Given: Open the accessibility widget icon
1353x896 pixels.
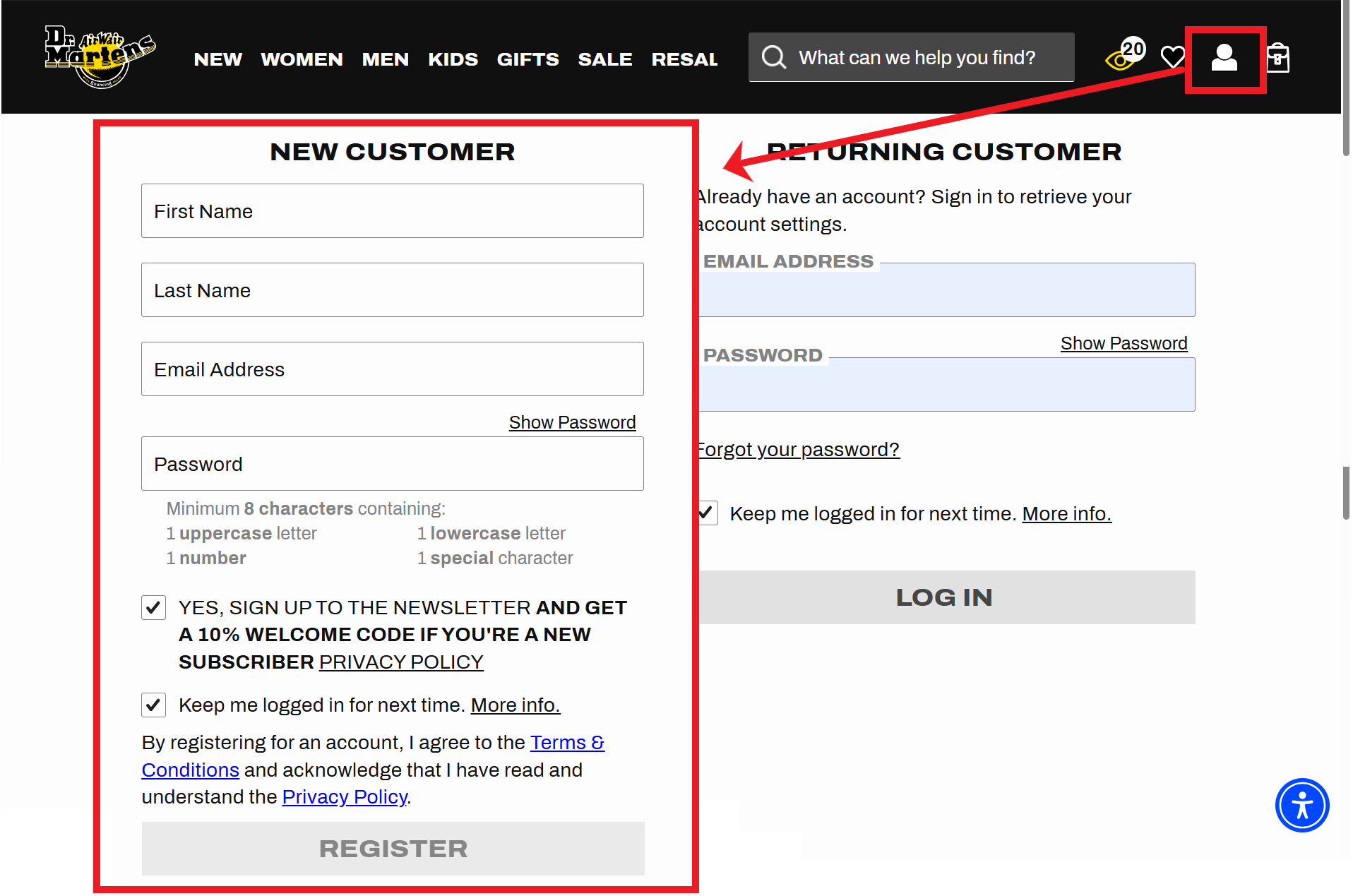Looking at the screenshot, I should click(1302, 805).
